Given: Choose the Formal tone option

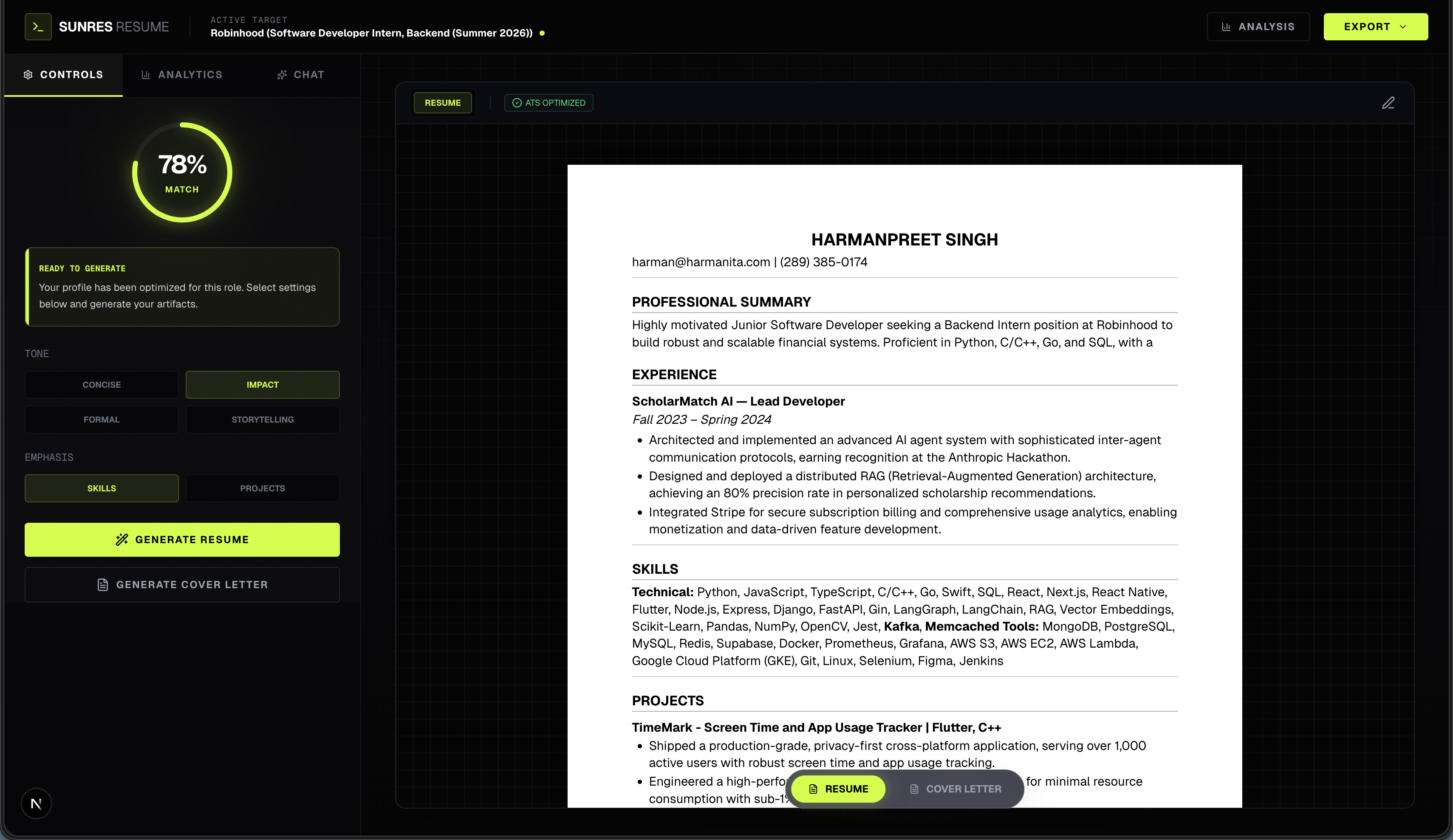Looking at the screenshot, I should 102,419.
